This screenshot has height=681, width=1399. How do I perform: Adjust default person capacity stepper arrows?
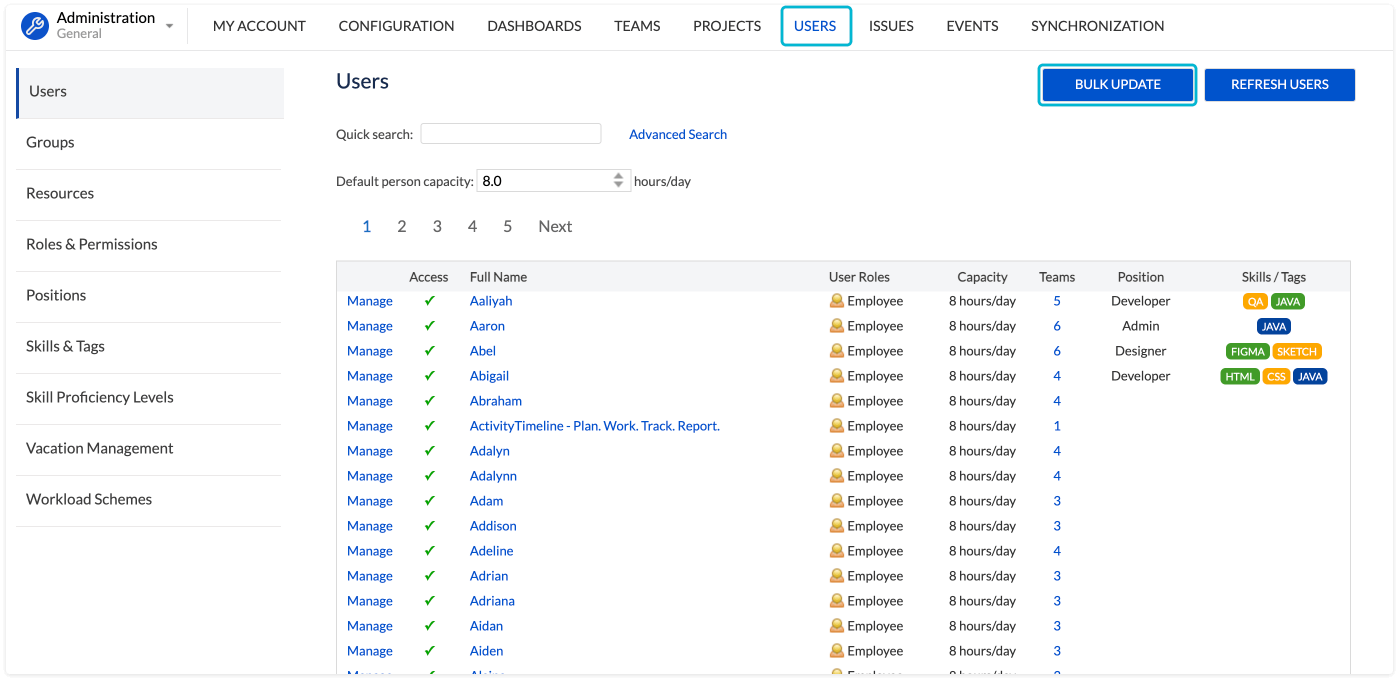[619, 181]
